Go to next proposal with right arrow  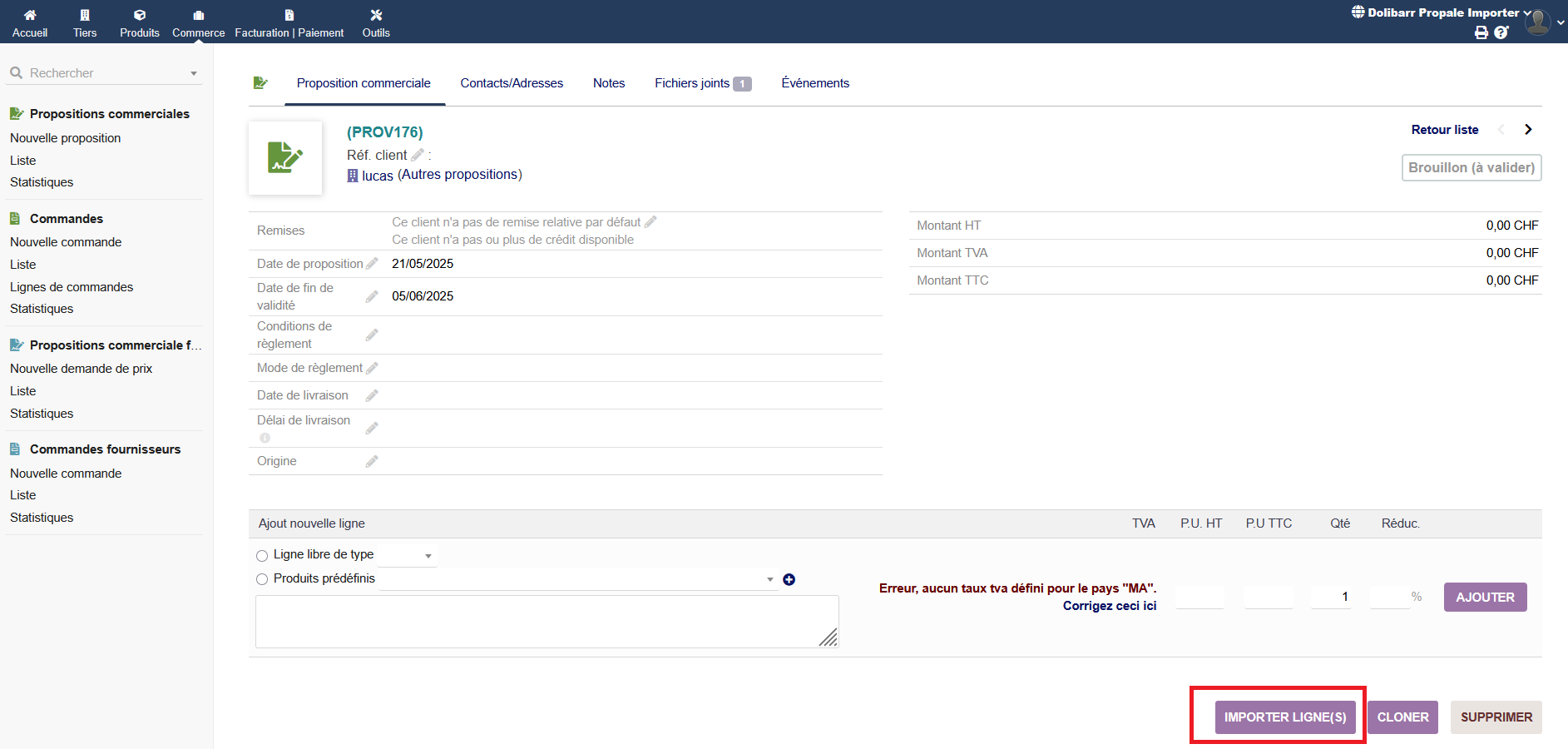1527,129
